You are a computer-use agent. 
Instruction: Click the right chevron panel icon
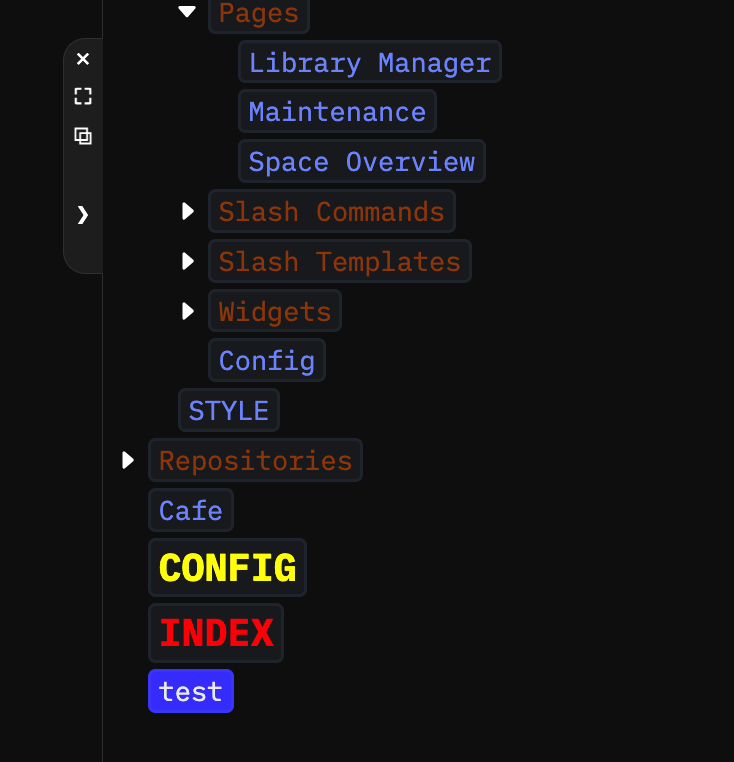pyautogui.click(x=83, y=214)
